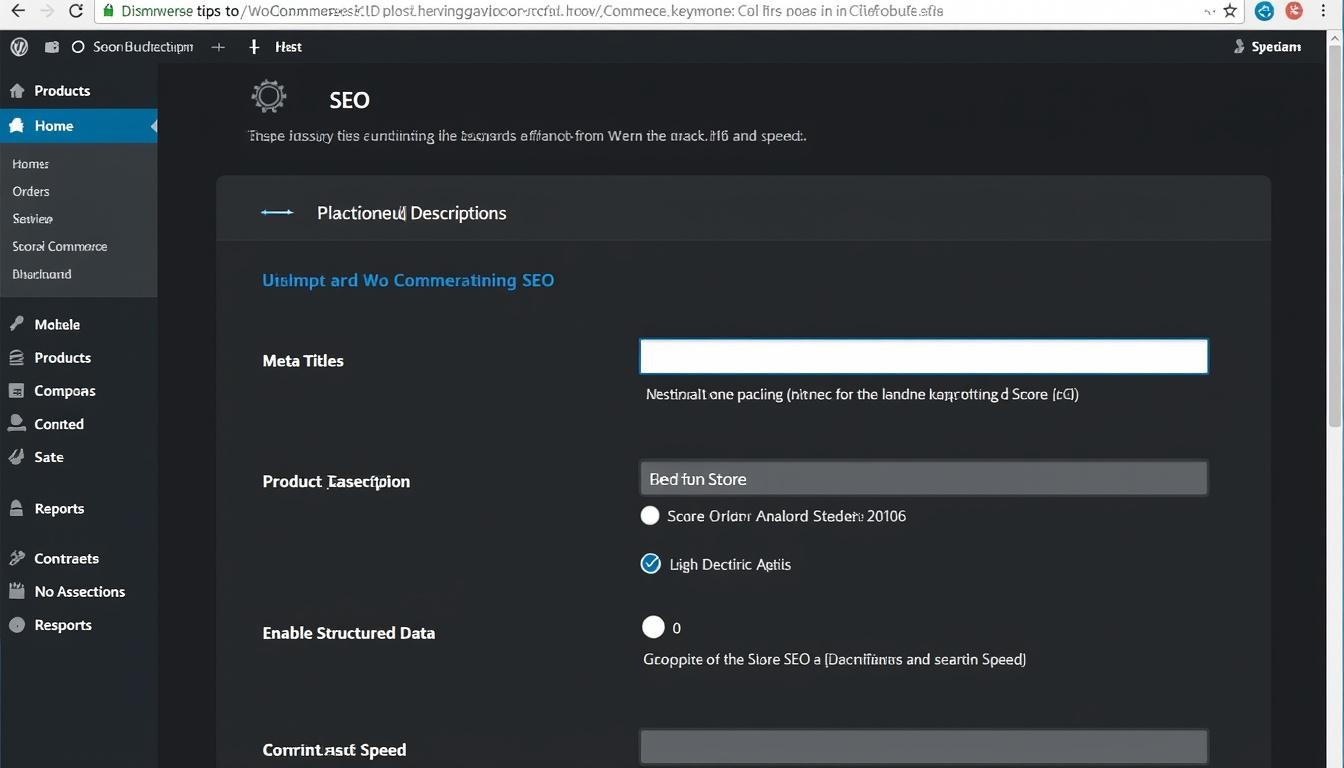Click the Conted sidebar user icon
Viewport: 1344px width, 768px height.
pos(16,423)
